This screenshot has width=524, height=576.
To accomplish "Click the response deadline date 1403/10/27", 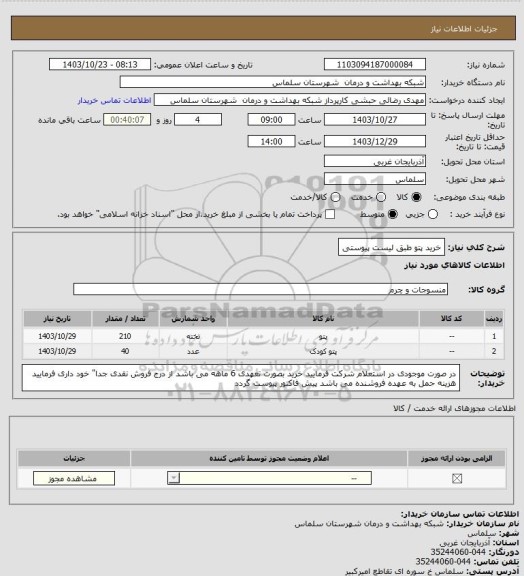I will 375,120.
